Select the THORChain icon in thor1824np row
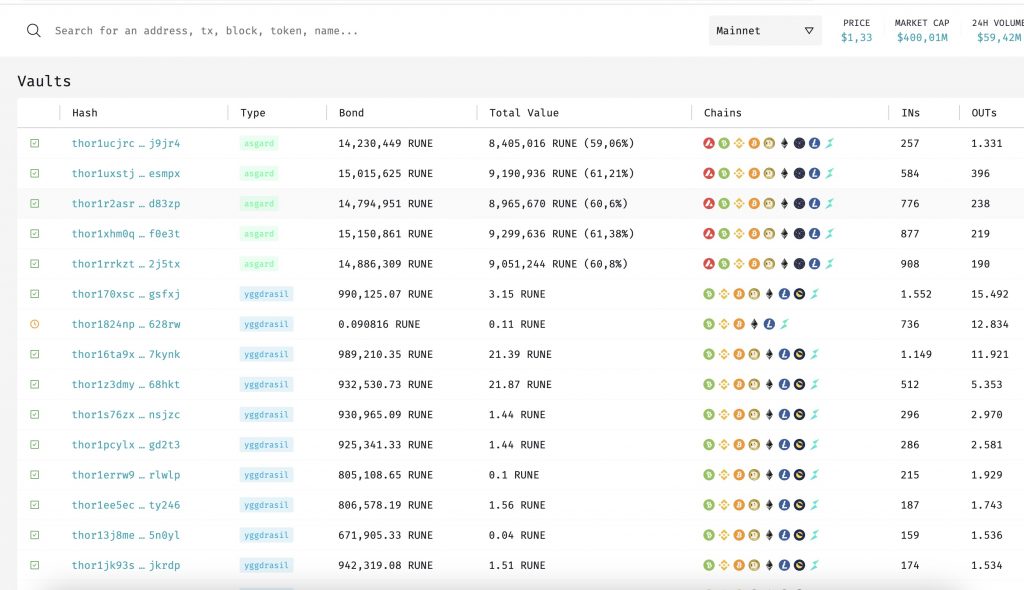The height and width of the screenshot is (590, 1024). 784,324
